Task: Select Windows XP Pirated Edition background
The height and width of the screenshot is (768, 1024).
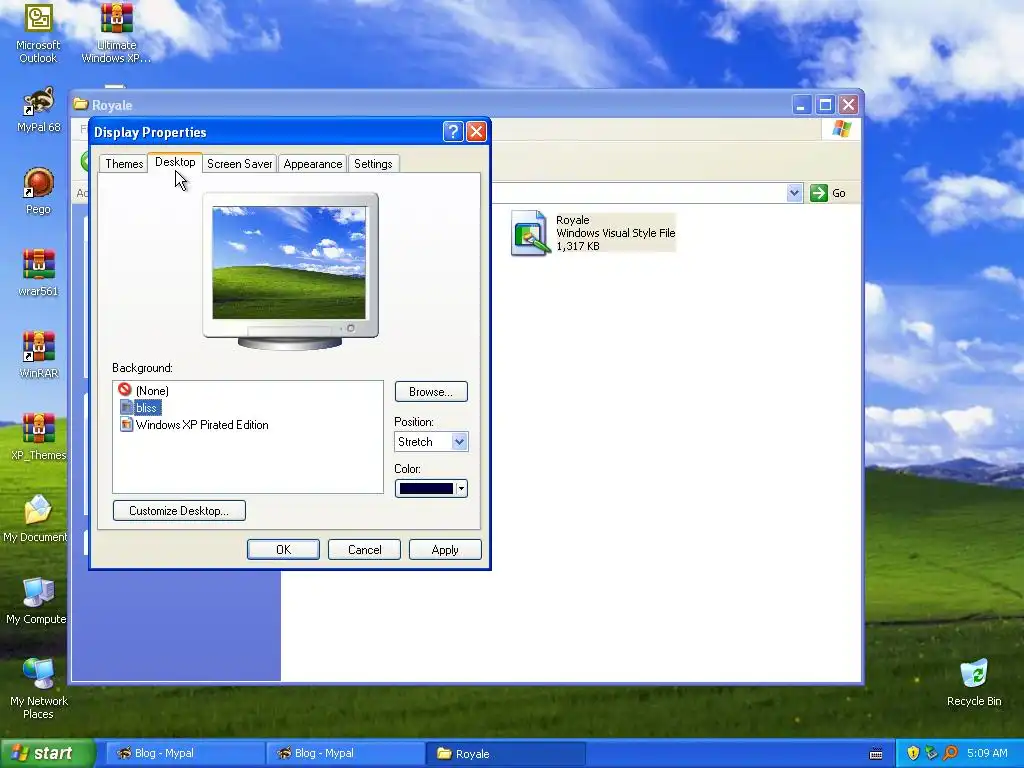Action: 194,424
